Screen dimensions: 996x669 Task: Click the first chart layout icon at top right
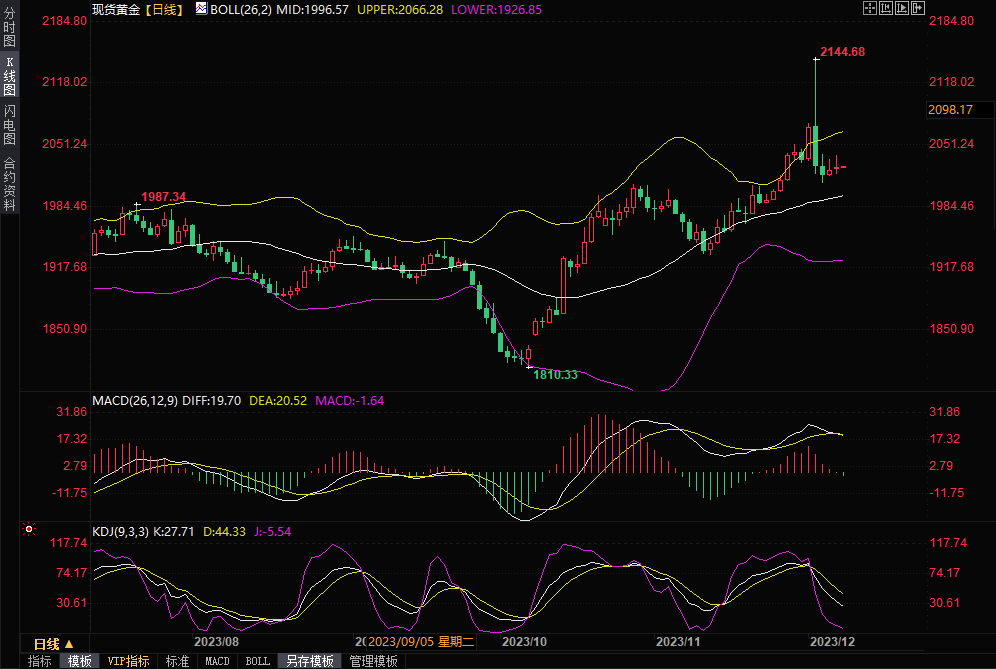869,8
